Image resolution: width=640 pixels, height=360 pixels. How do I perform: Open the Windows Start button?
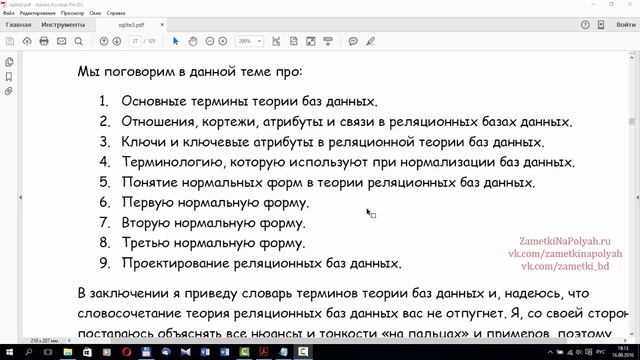pyautogui.click(x=9, y=352)
